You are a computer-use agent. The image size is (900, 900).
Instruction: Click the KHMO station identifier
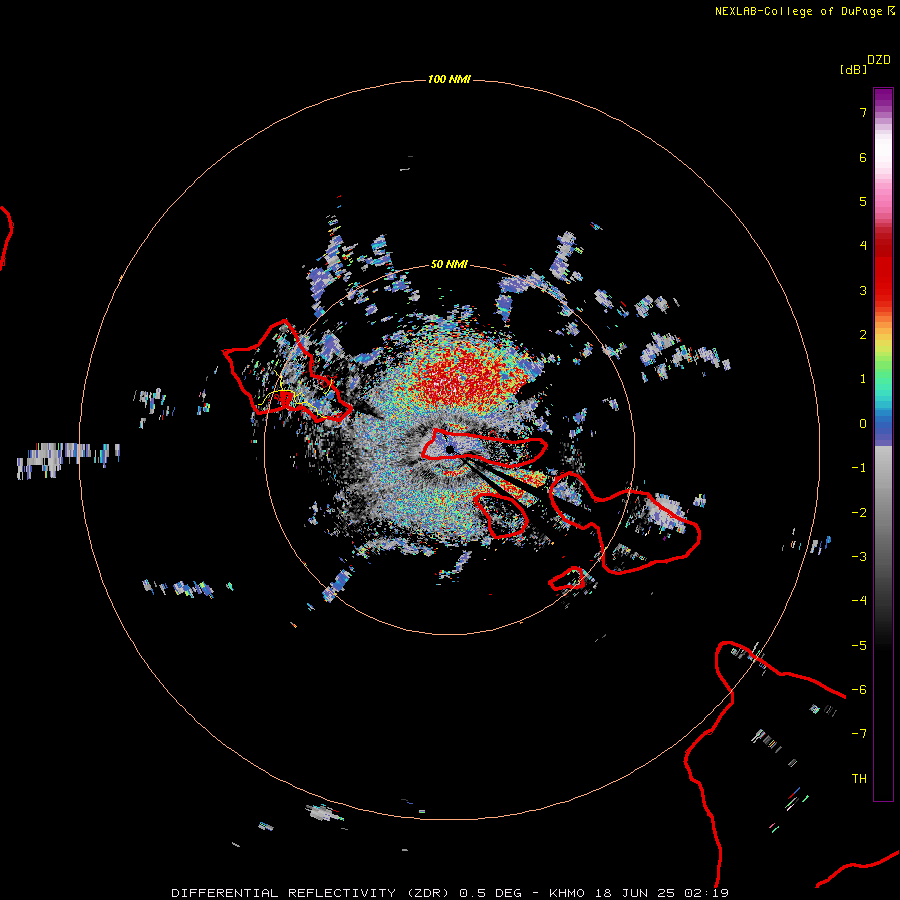567,893
